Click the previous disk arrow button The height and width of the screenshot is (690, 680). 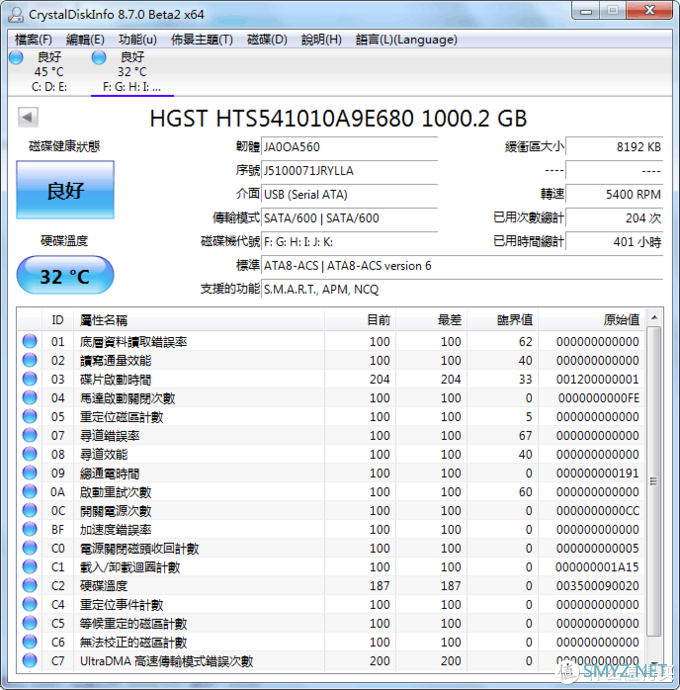coord(28,117)
